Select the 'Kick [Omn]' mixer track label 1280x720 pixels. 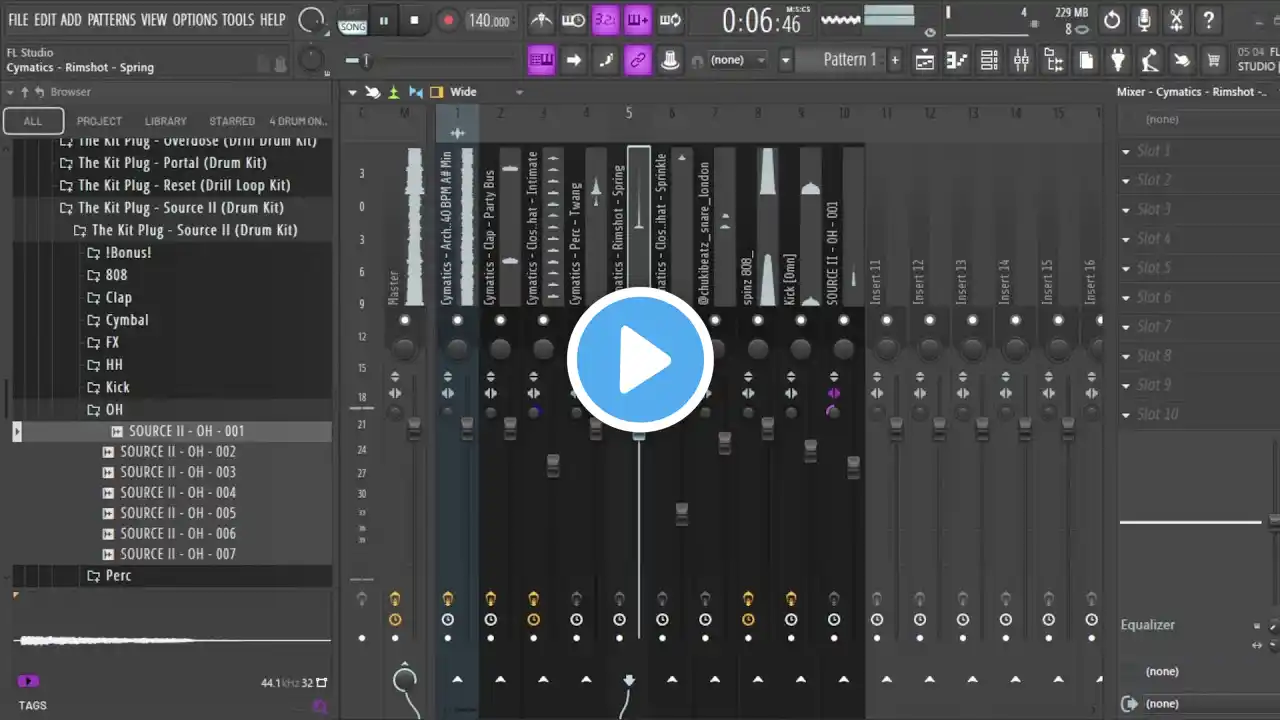coord(790,278)
